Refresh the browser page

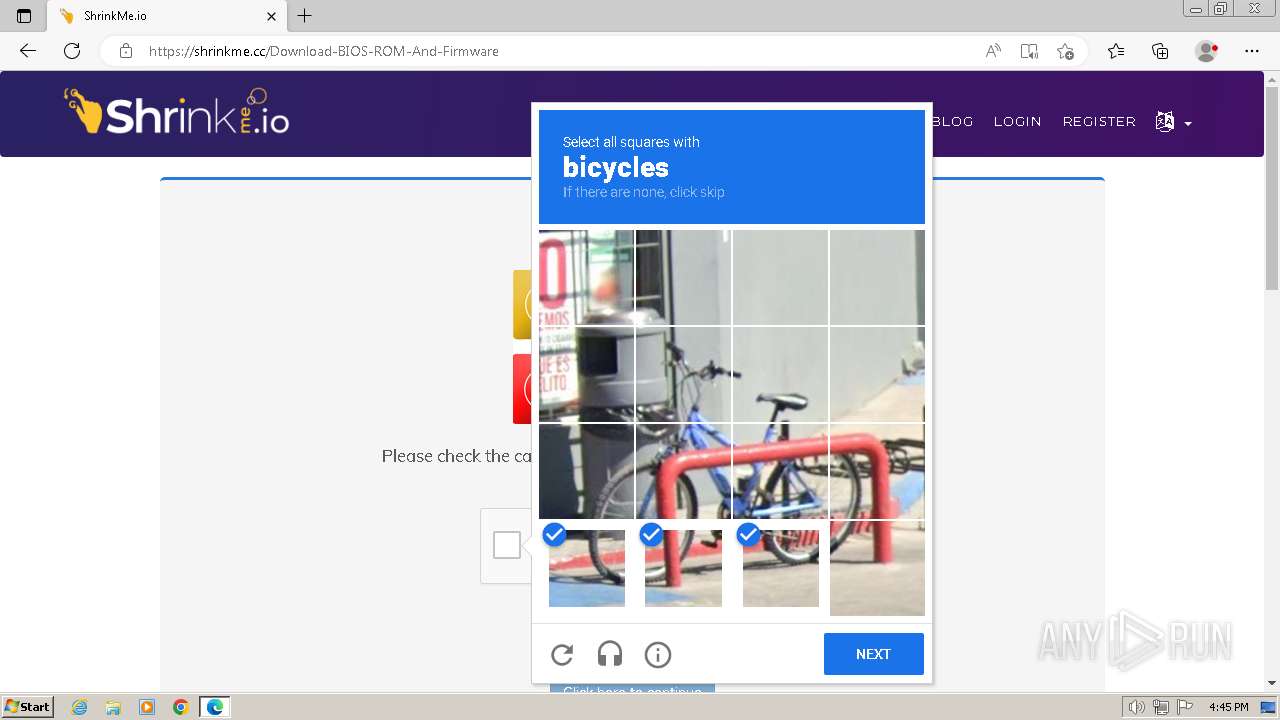point(72,51)
